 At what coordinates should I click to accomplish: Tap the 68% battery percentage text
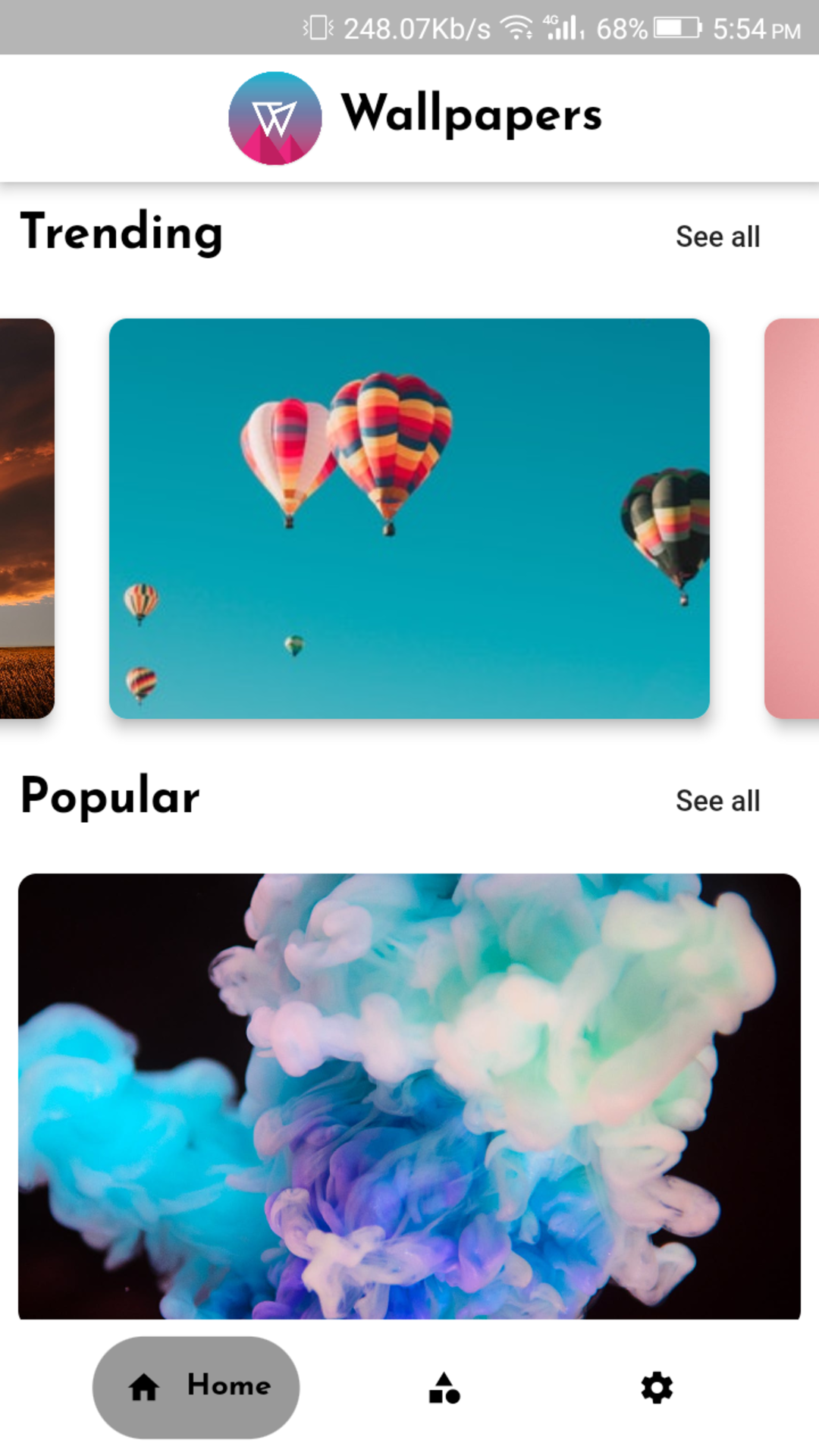click(x=622, y=29)
